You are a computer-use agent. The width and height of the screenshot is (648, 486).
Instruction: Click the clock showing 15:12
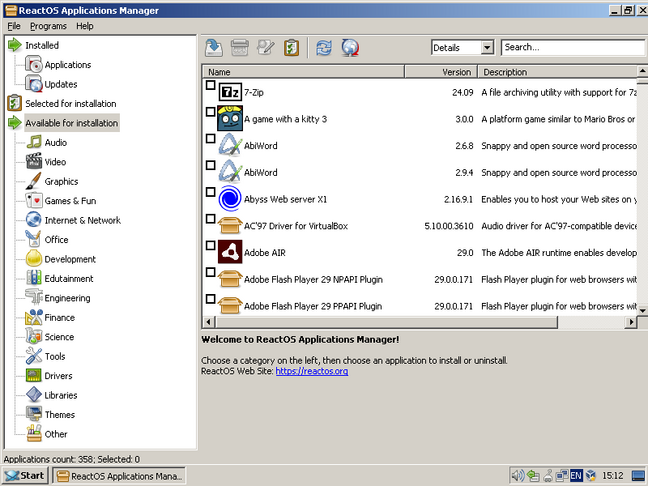pyautogui.click(x=612, y=476)
